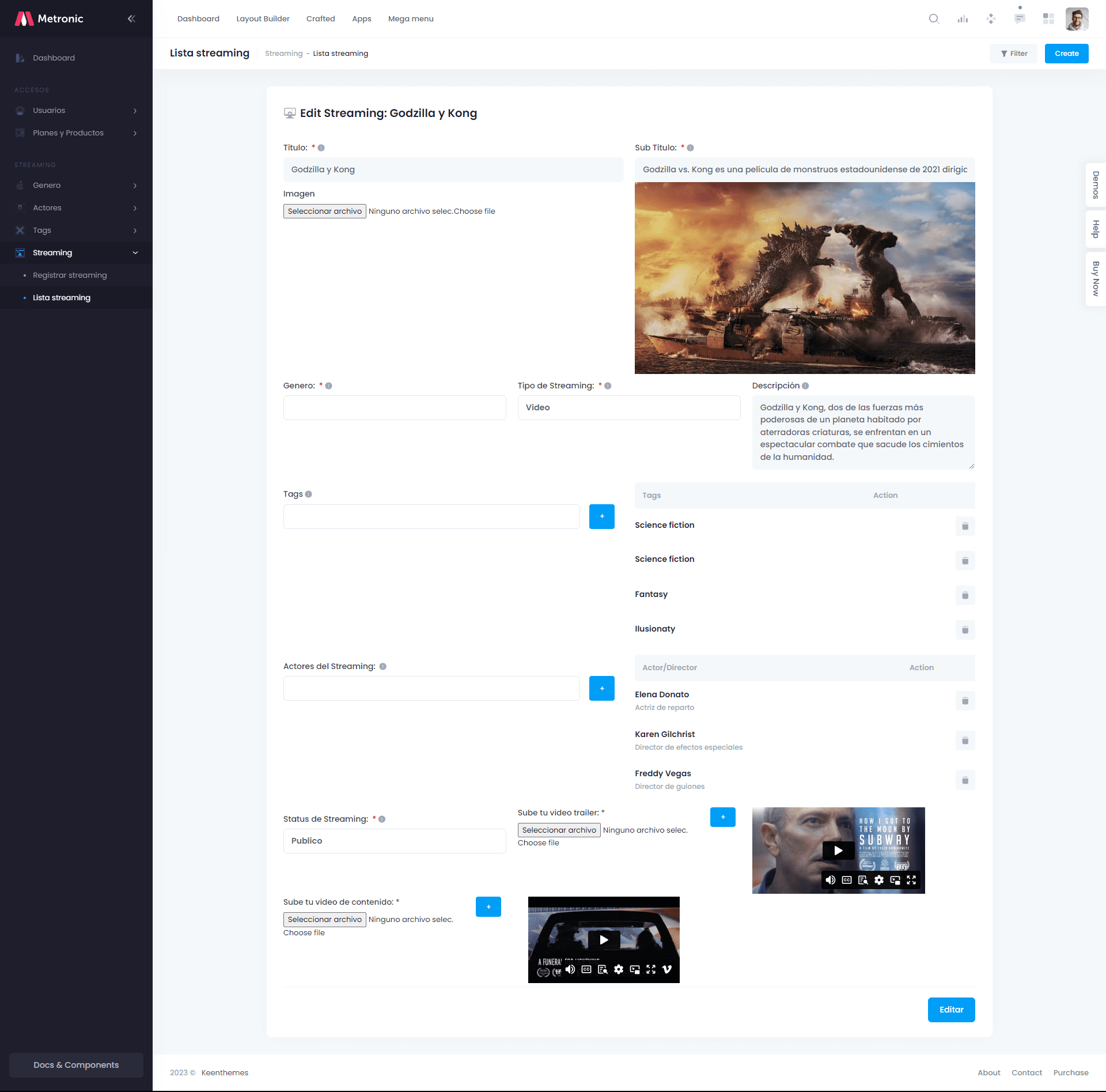
Task: Play the trailer video preview
Action: point(838,850)
